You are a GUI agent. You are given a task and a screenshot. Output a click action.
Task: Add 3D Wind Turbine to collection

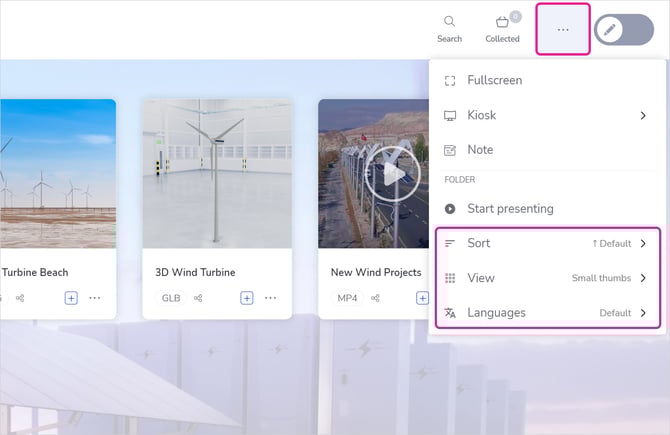247,298
